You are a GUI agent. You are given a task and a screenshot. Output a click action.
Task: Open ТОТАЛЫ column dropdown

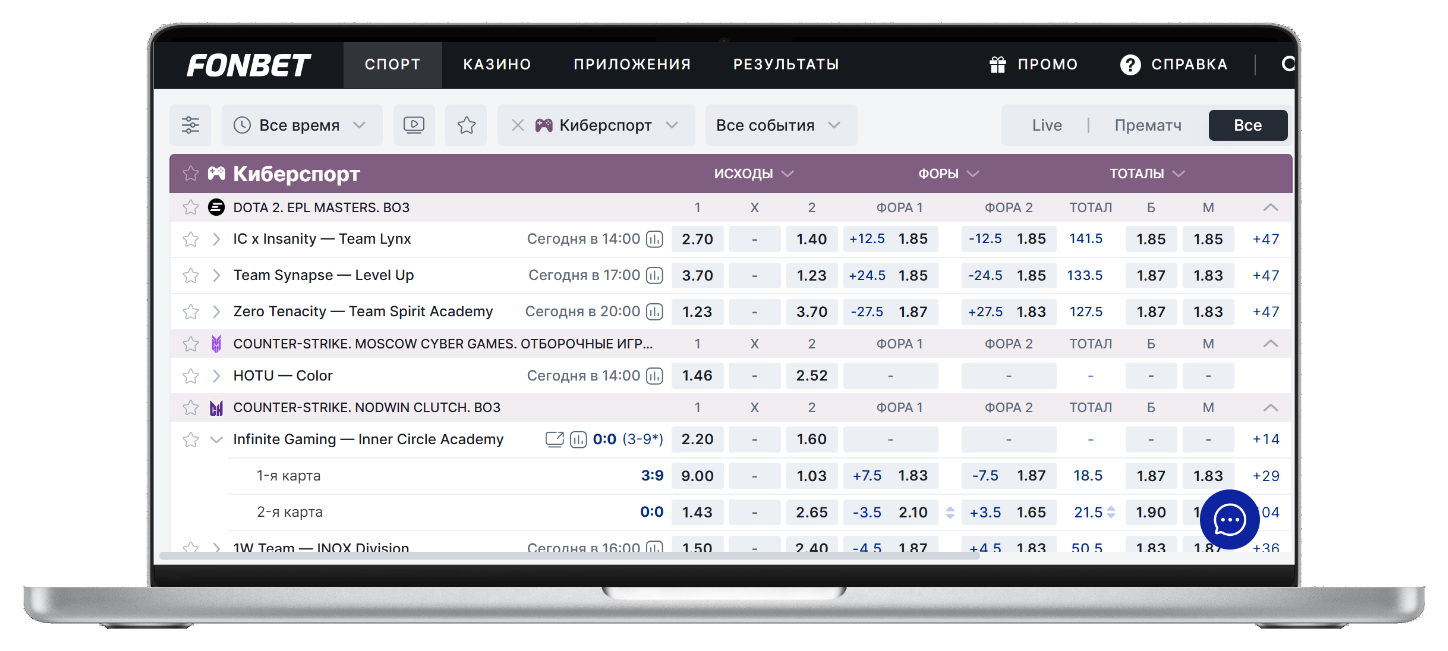pos(1147,174)
